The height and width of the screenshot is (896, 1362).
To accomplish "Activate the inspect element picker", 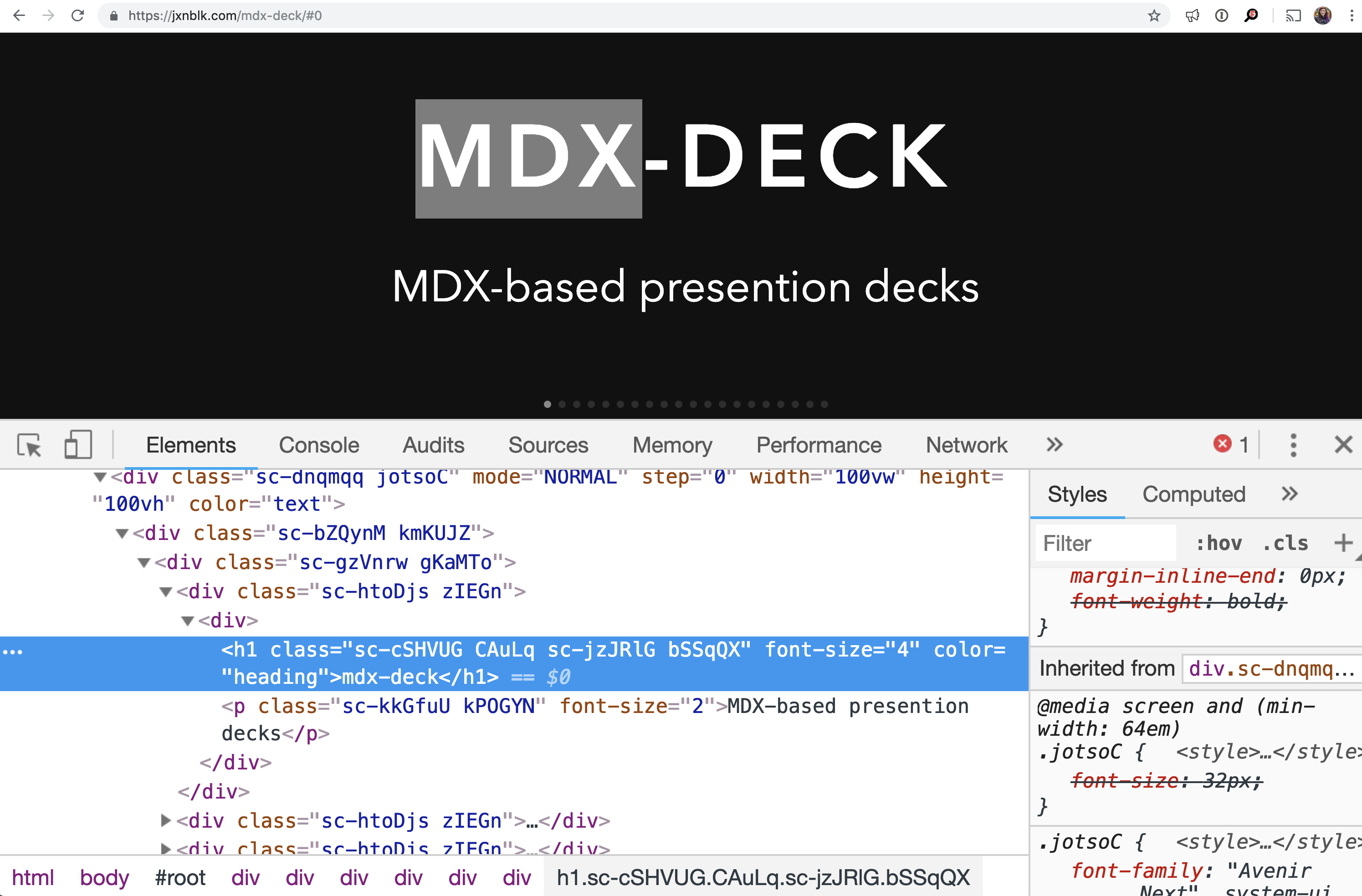I will 29,445.
